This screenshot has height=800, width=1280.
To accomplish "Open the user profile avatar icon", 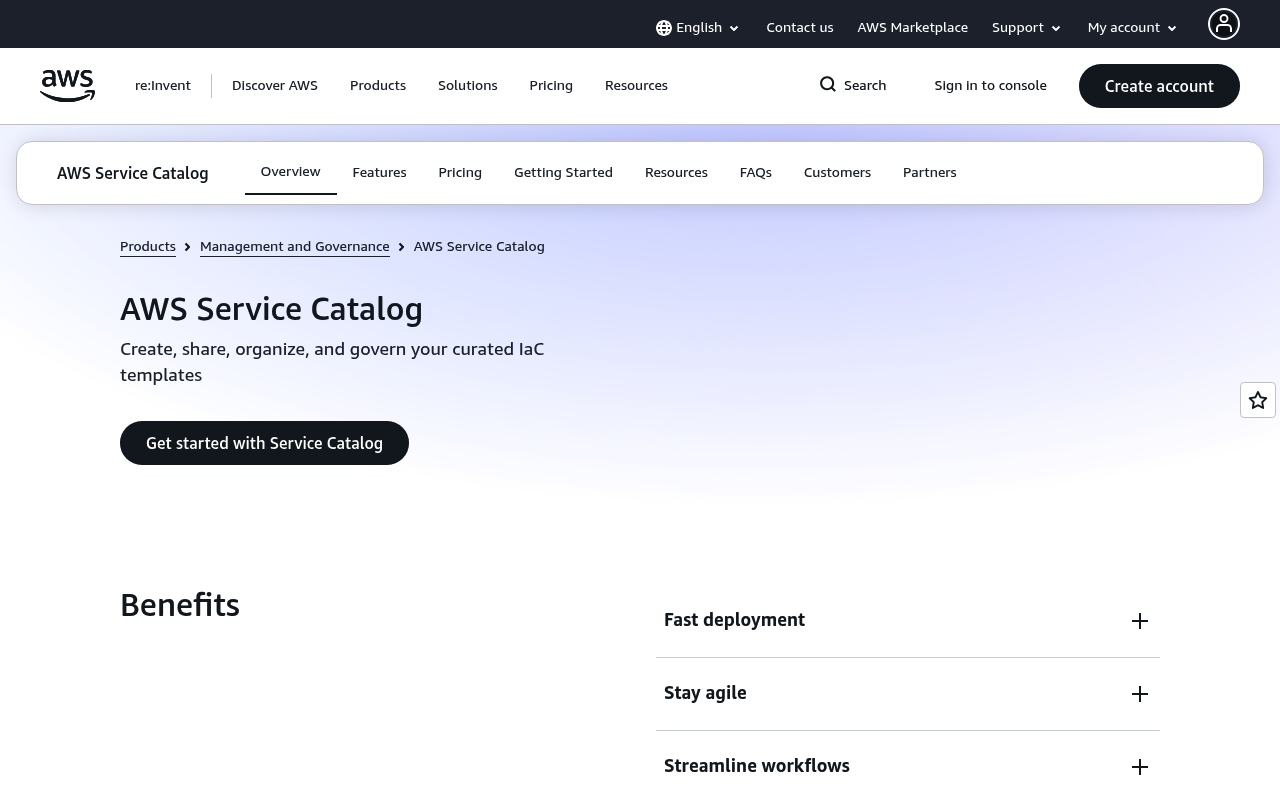I will [x=1224, y=24].
